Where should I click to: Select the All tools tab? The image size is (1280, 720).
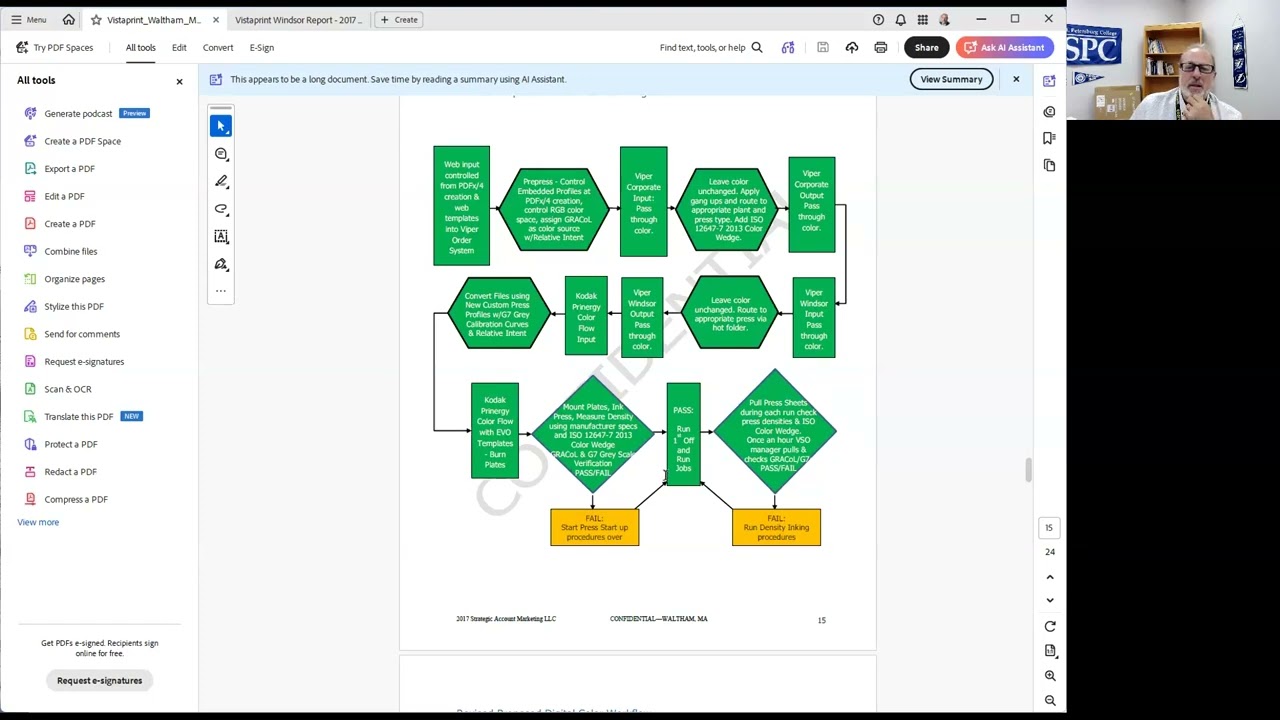click(x=140, y=47)
